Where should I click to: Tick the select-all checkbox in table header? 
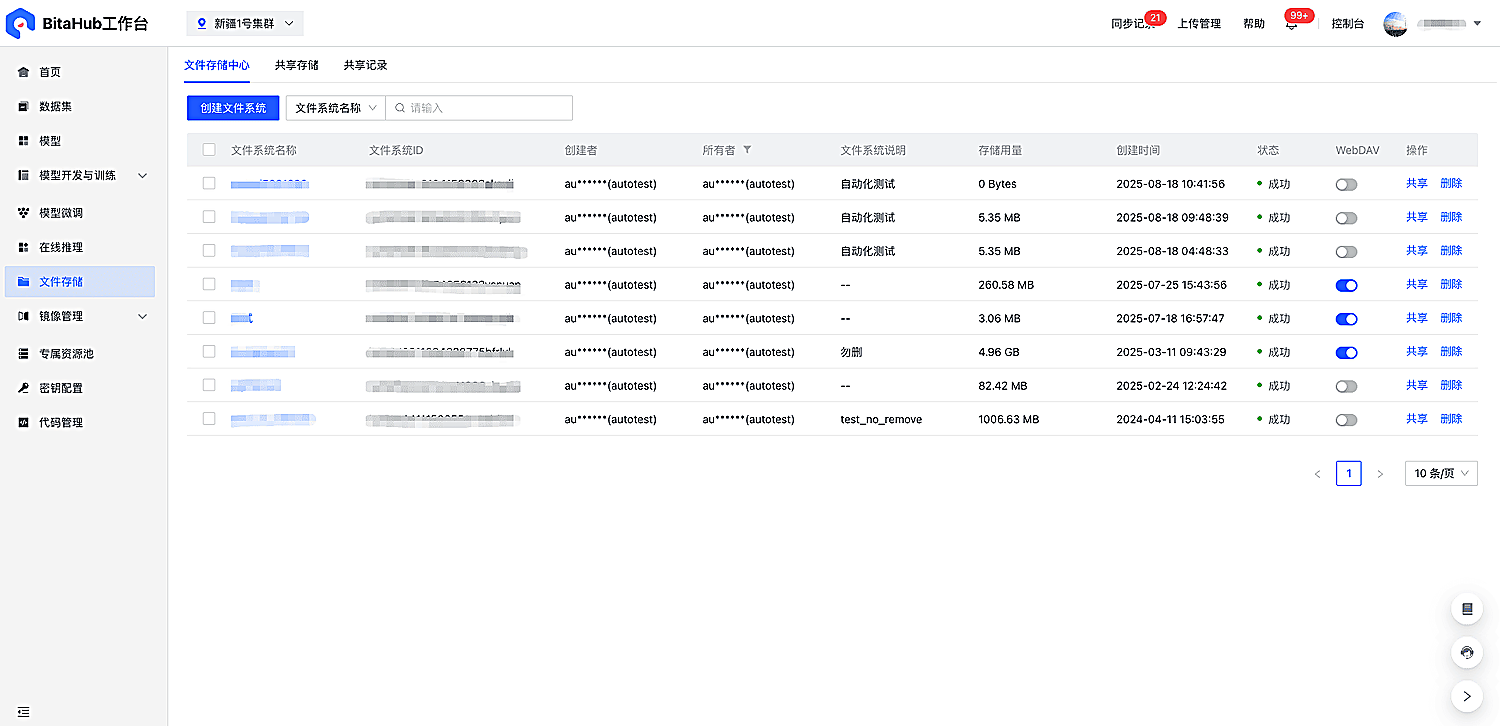pos(209,150)
